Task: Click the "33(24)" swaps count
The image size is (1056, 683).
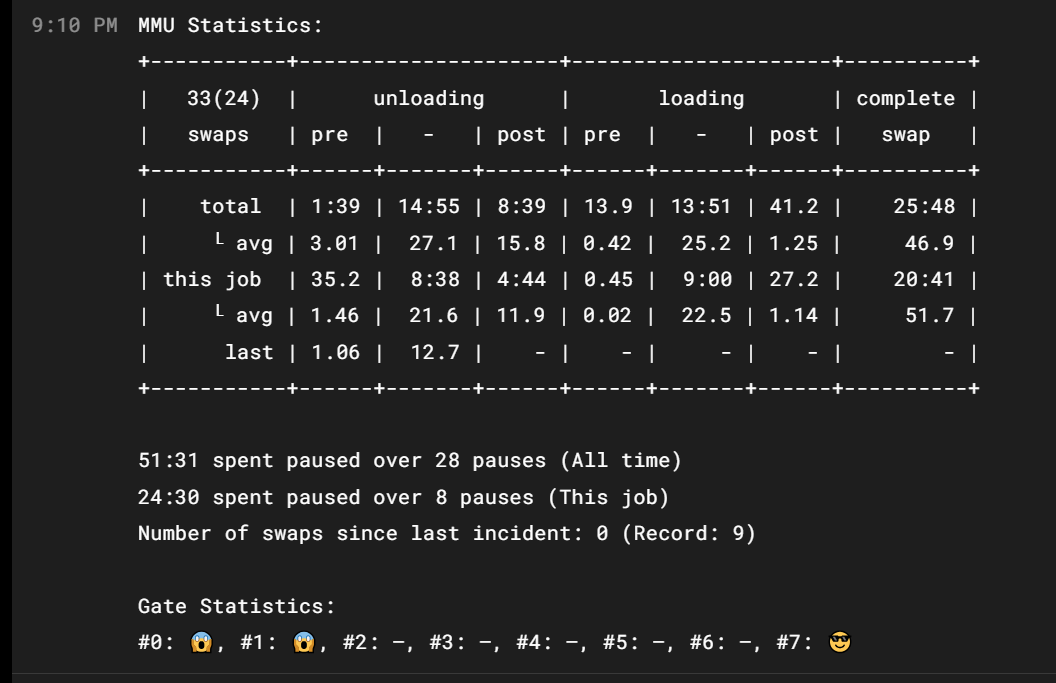Action: tap(223, 98)
